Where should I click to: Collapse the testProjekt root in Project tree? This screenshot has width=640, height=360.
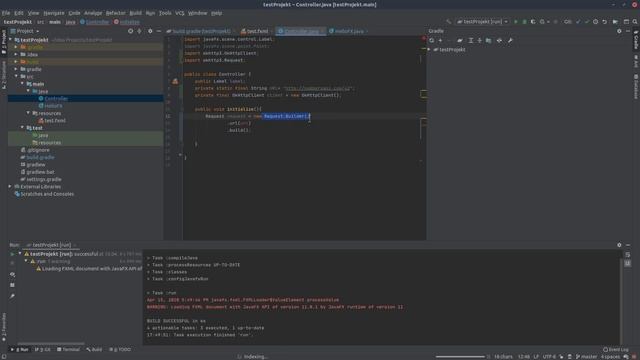pos(11,40)
